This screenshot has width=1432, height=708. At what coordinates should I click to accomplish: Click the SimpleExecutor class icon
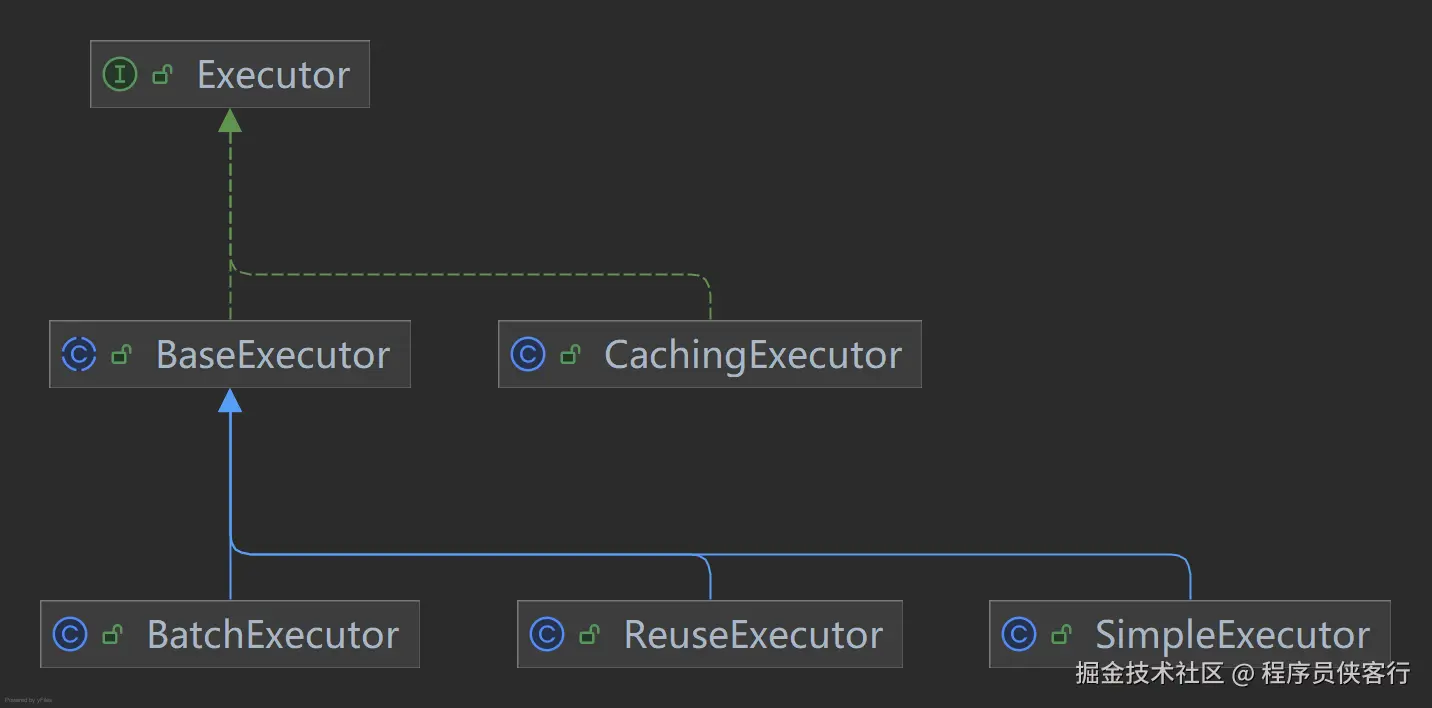(1018, 634)
